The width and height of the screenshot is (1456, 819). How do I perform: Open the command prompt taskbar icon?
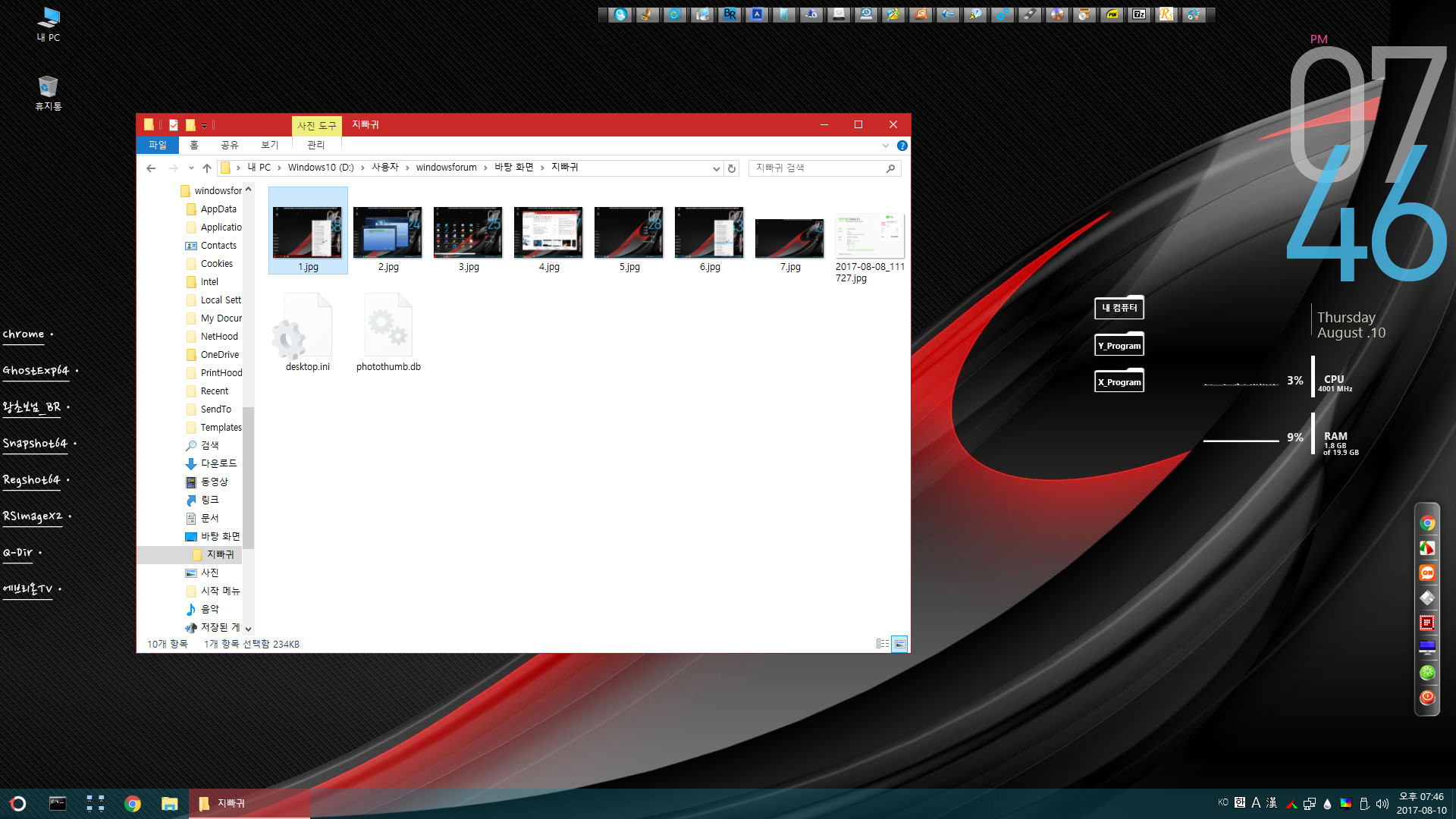click(x=58, y=804)
